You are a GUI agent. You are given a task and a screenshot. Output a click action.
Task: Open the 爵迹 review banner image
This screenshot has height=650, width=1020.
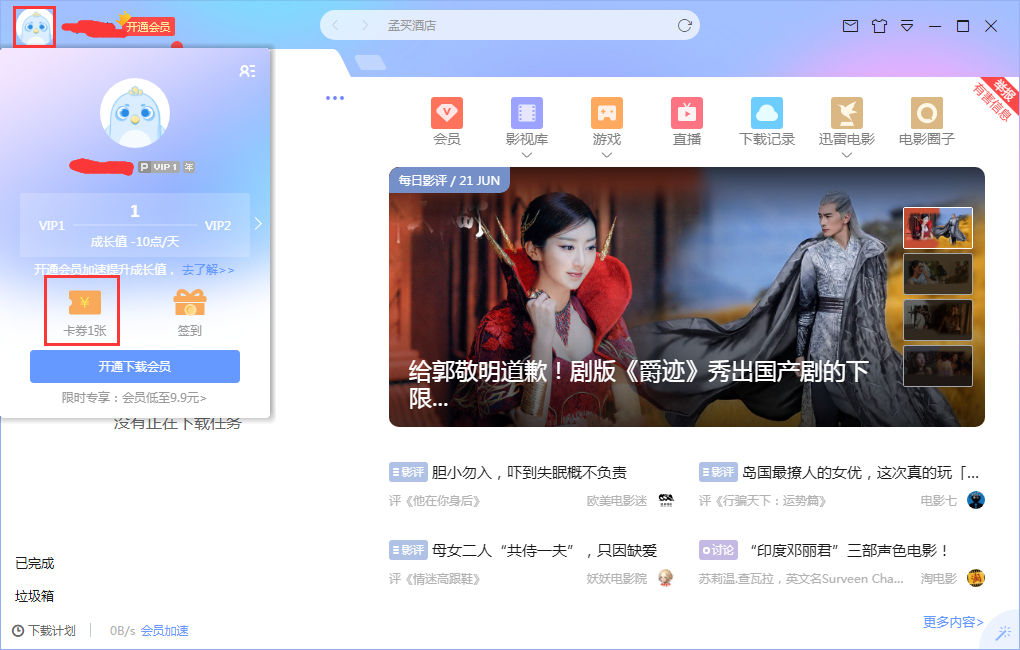(x=687, y=297)
